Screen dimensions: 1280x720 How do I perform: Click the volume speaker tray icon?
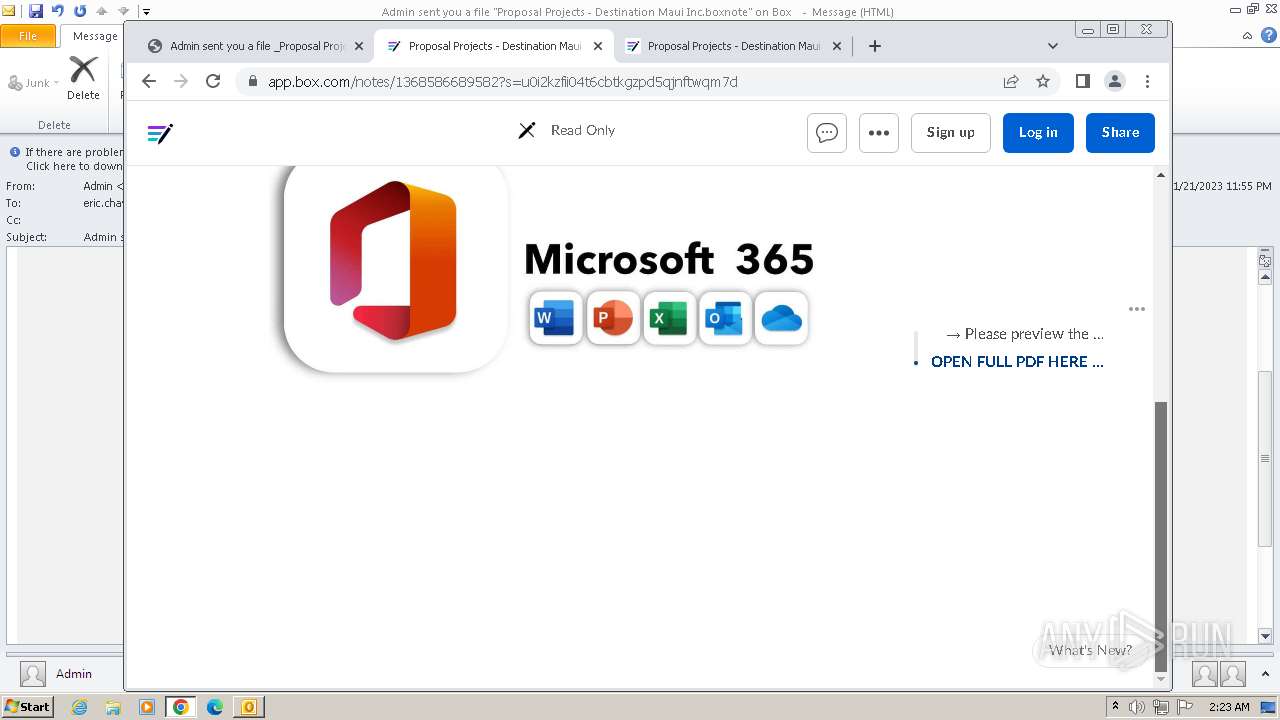pos(1137,707)
